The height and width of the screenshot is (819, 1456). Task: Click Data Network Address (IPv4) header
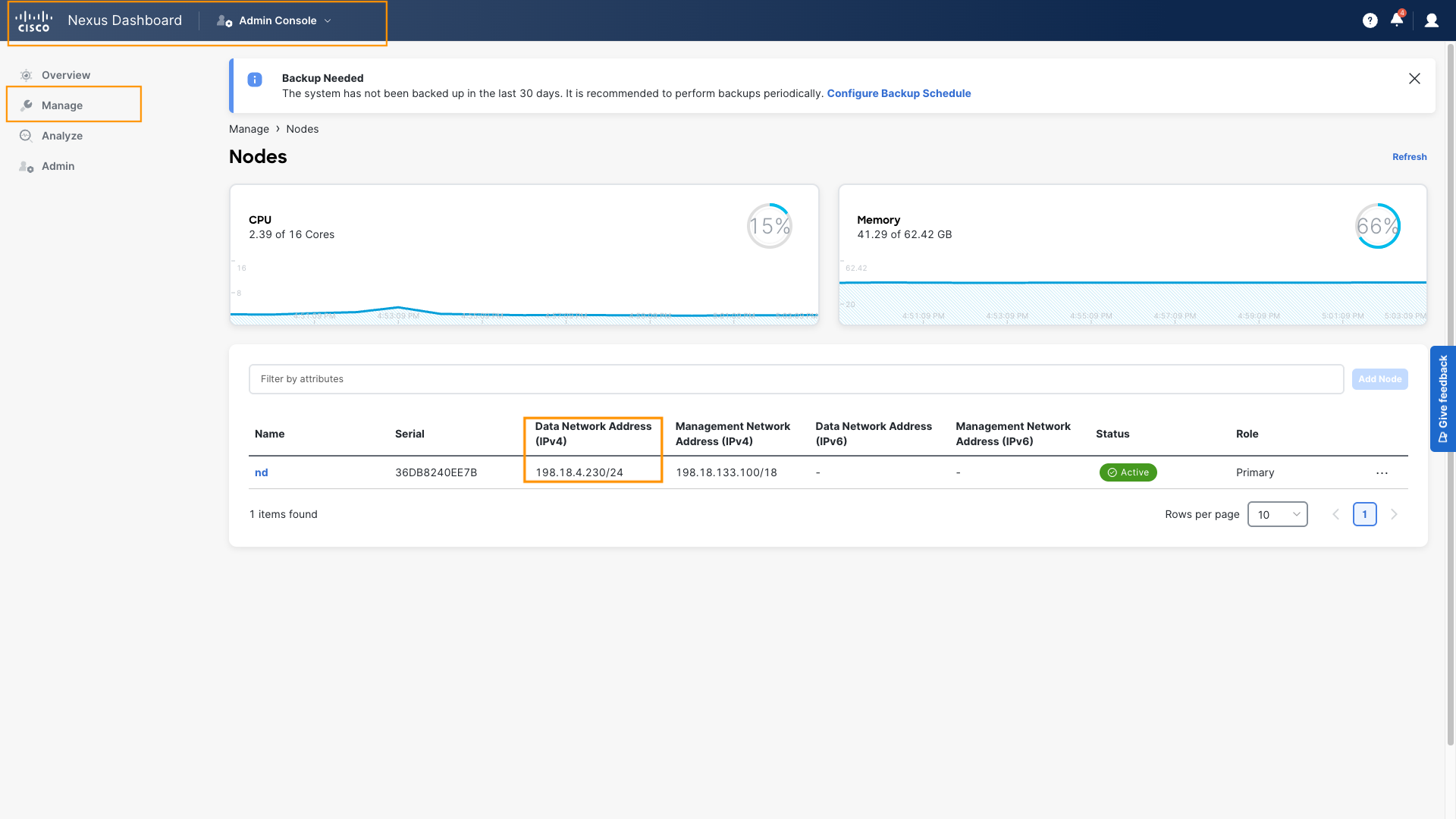[x=593, y=434]
